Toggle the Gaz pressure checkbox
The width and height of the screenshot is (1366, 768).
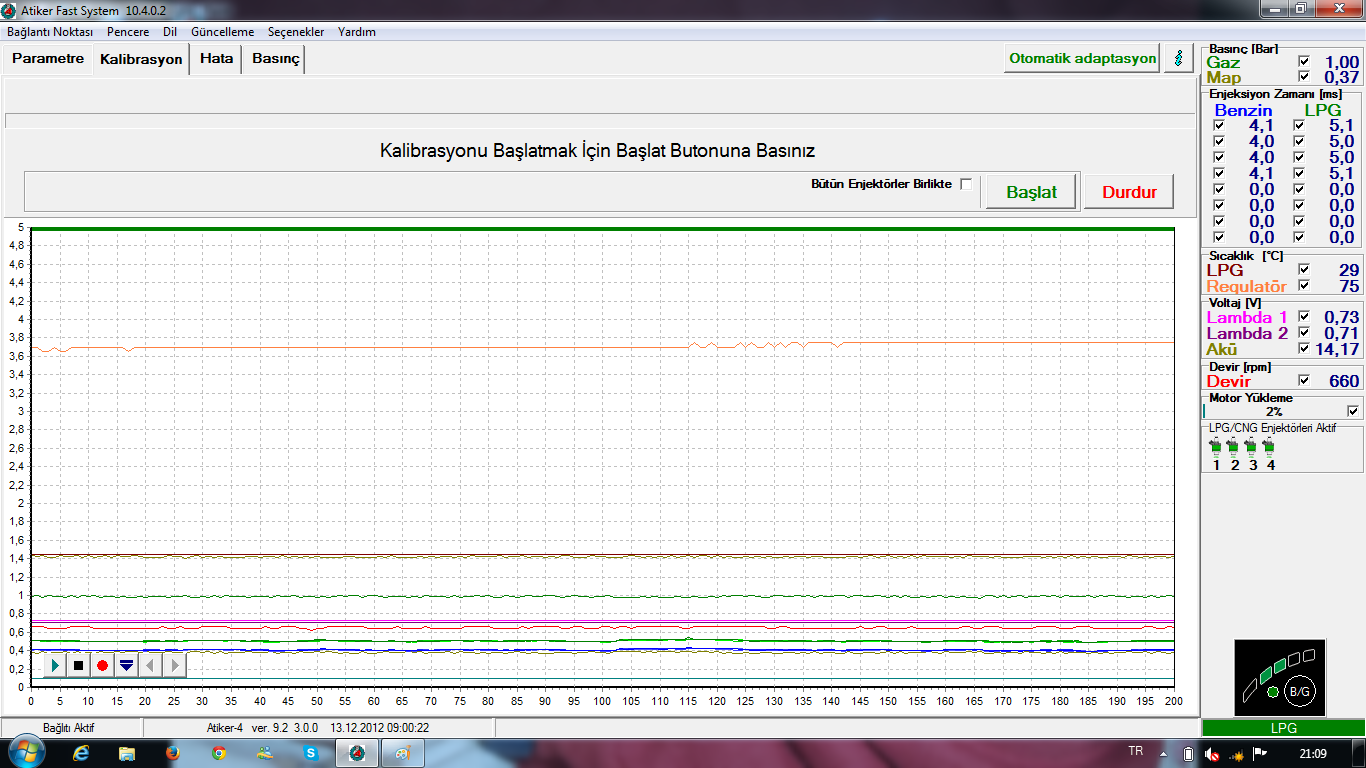(x=1303, y=62)
